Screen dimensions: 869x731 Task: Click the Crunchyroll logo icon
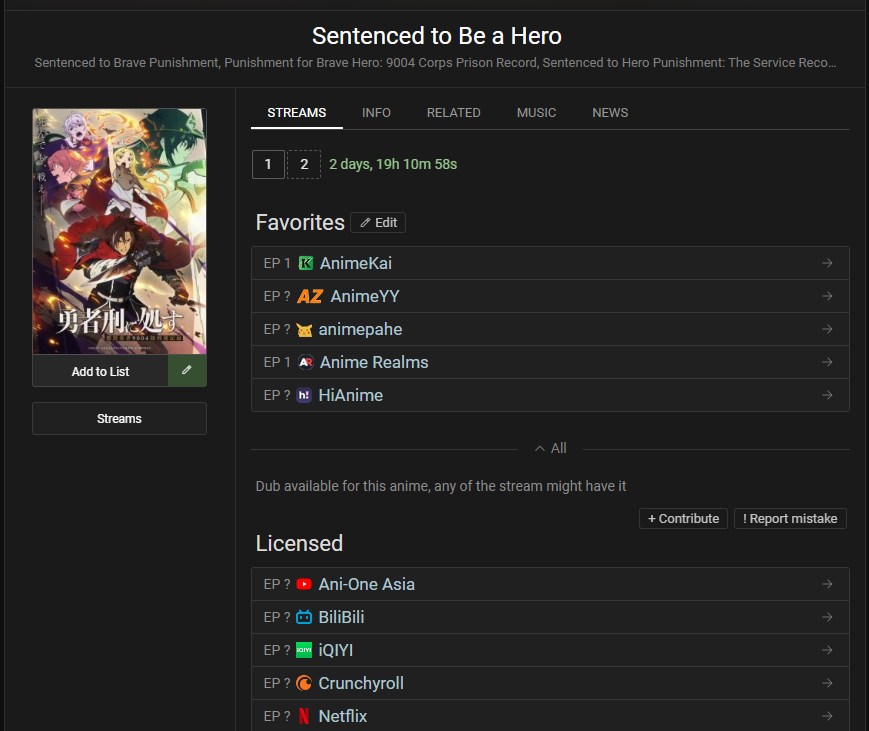pyautogui.click(x=304, y=683)
